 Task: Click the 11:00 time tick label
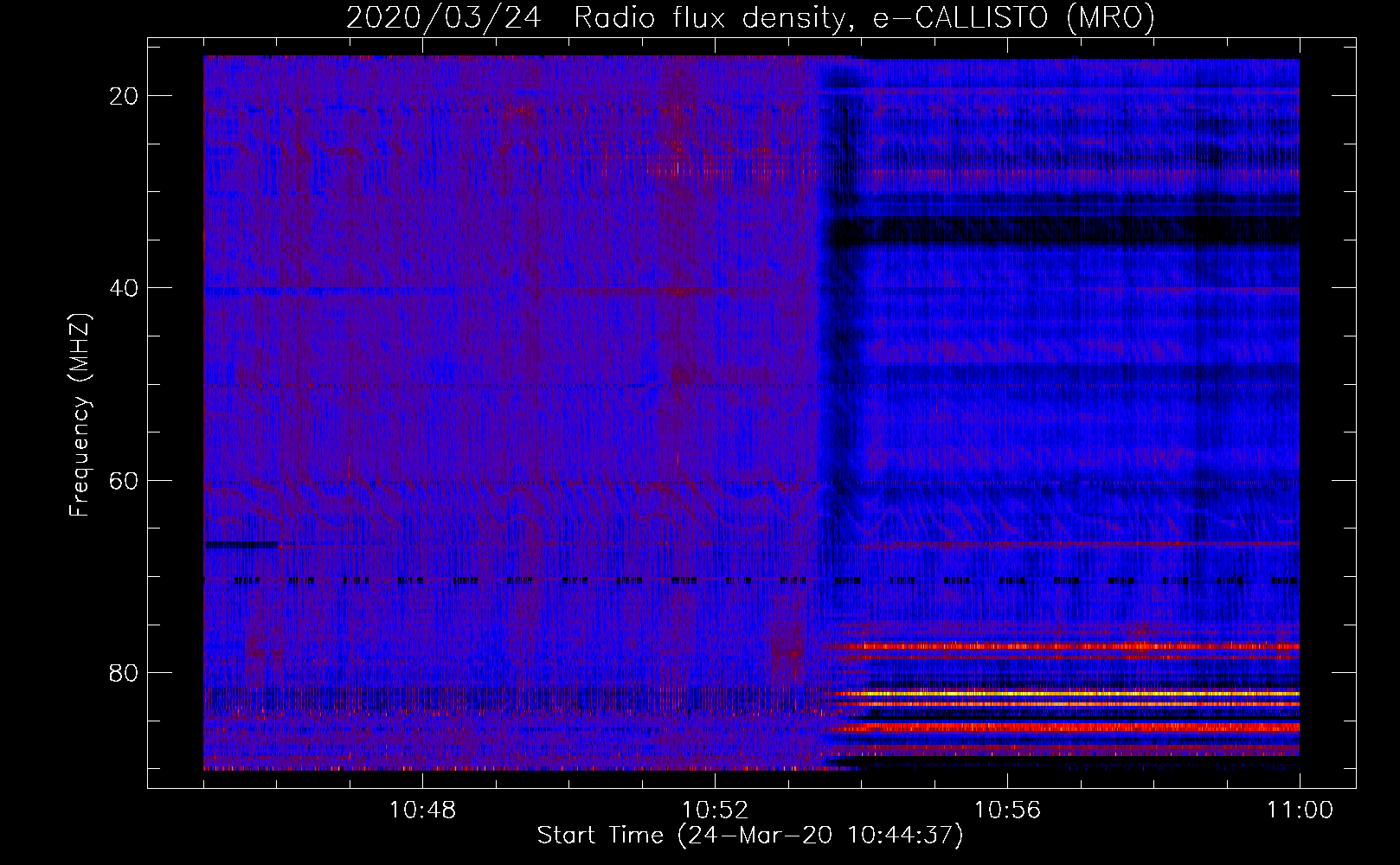click(x=1300, y=811)
